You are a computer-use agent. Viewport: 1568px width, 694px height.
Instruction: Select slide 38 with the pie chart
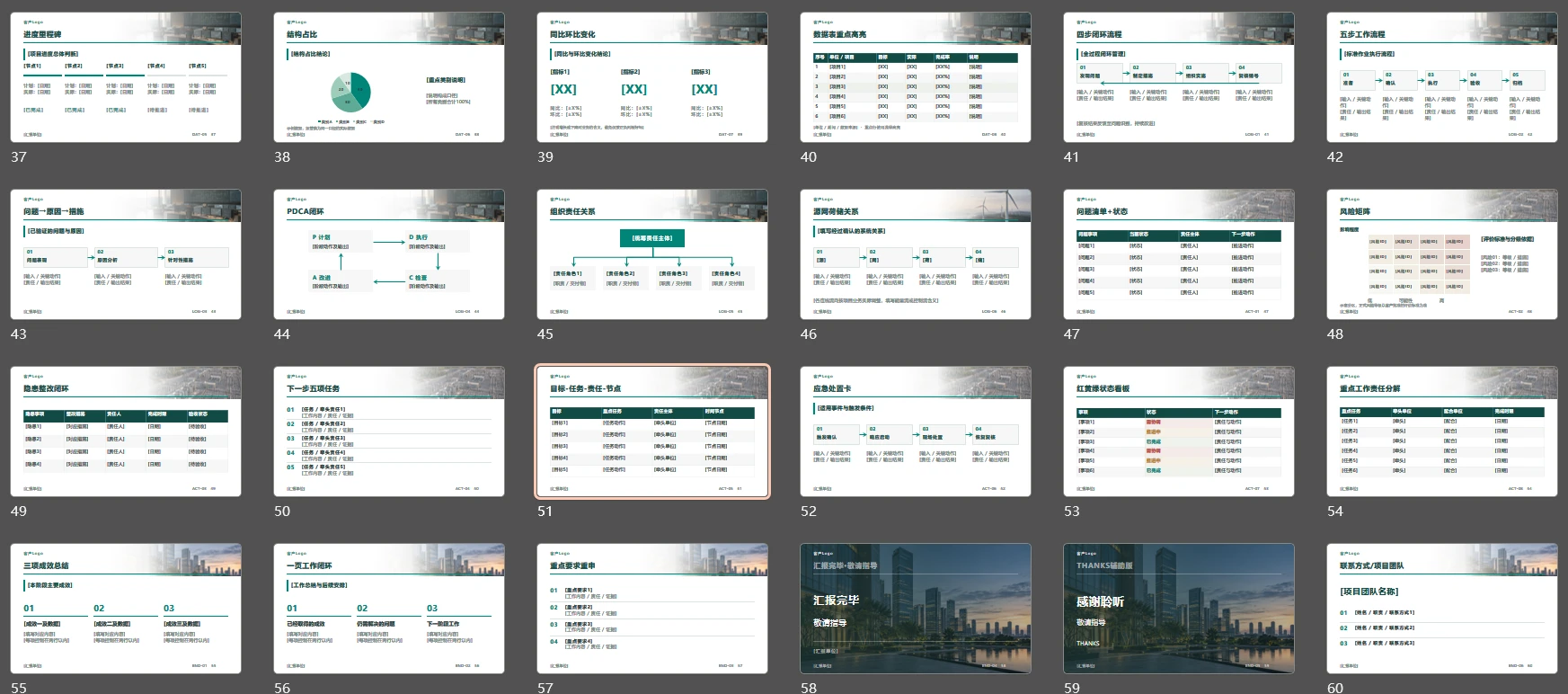coord(389,77)
